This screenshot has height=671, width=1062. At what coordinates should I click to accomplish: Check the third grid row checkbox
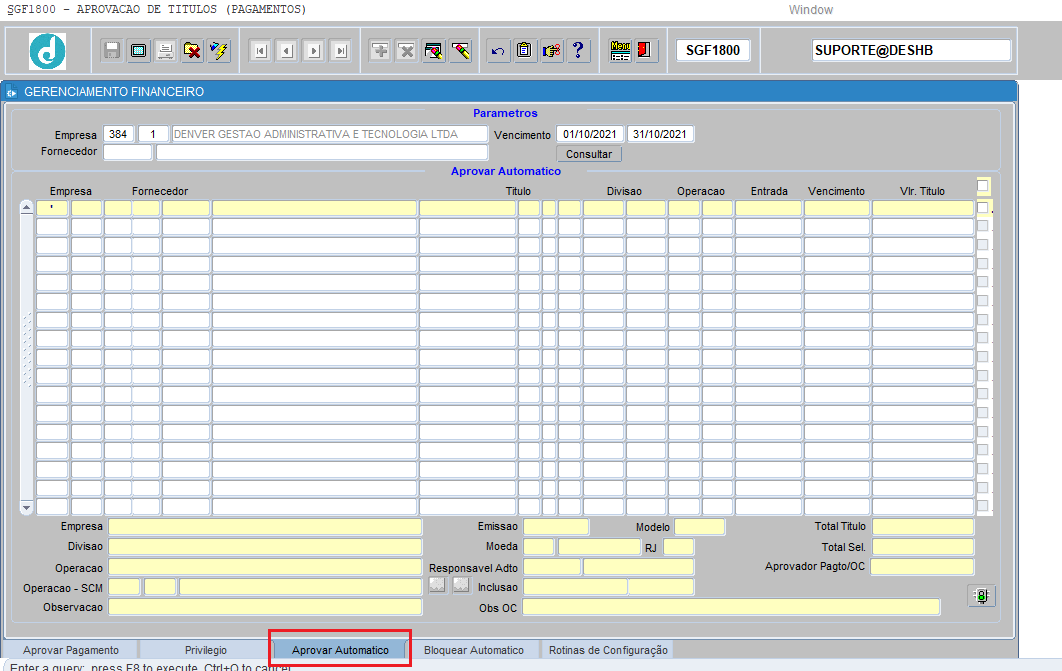point(983,244)
